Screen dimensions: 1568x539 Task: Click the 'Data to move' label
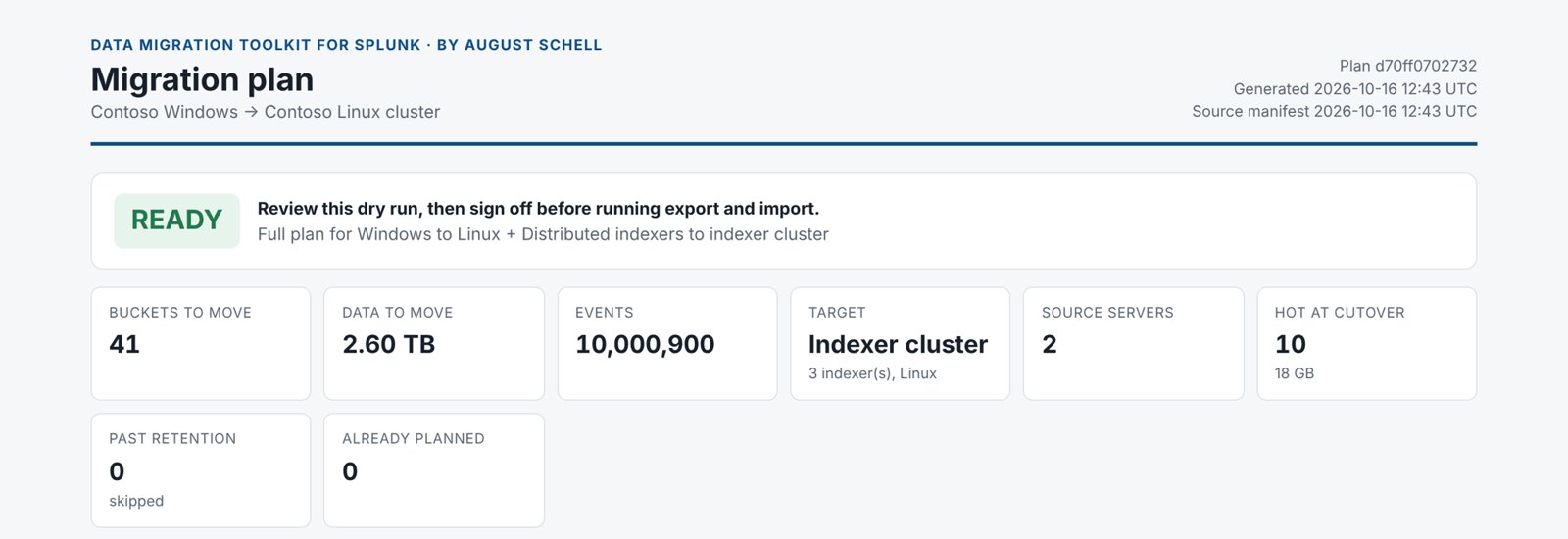[397, 313]
